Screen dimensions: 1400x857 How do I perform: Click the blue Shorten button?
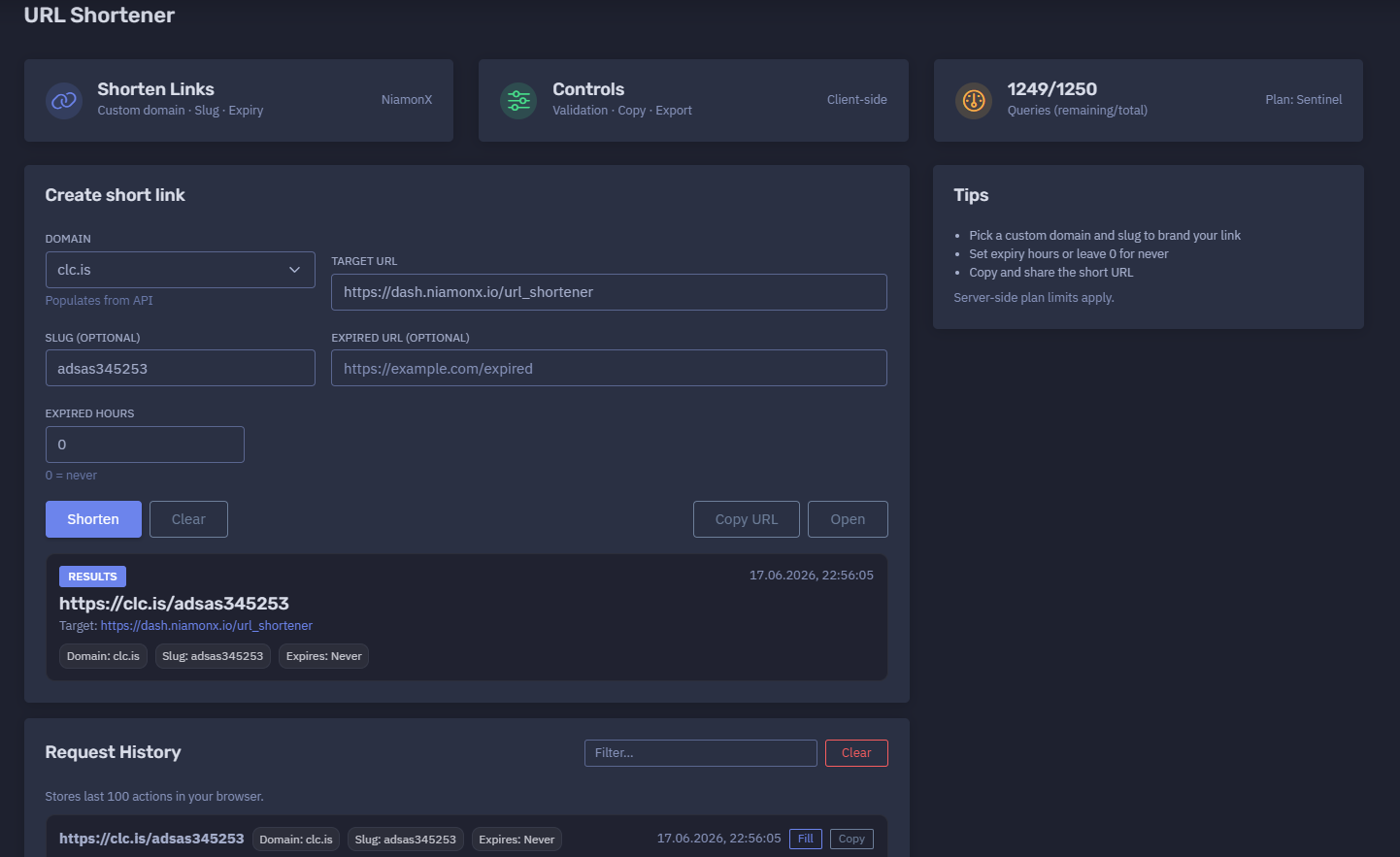pos(93,519)
